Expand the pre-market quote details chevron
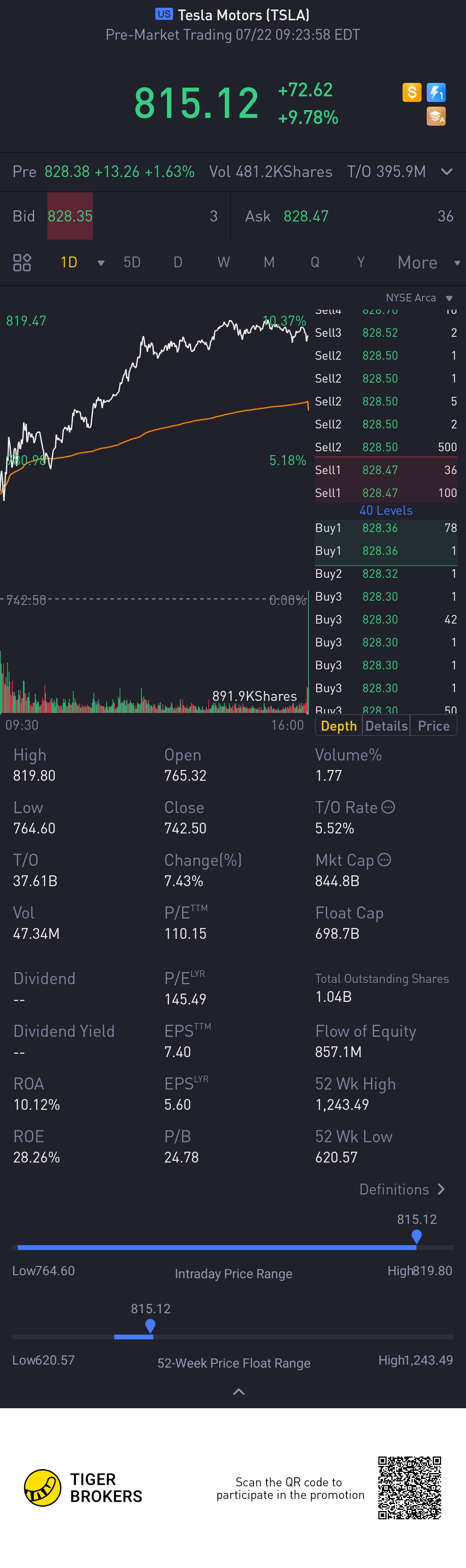The width and height of the screenshot is (466, 1568). [447, 171]
